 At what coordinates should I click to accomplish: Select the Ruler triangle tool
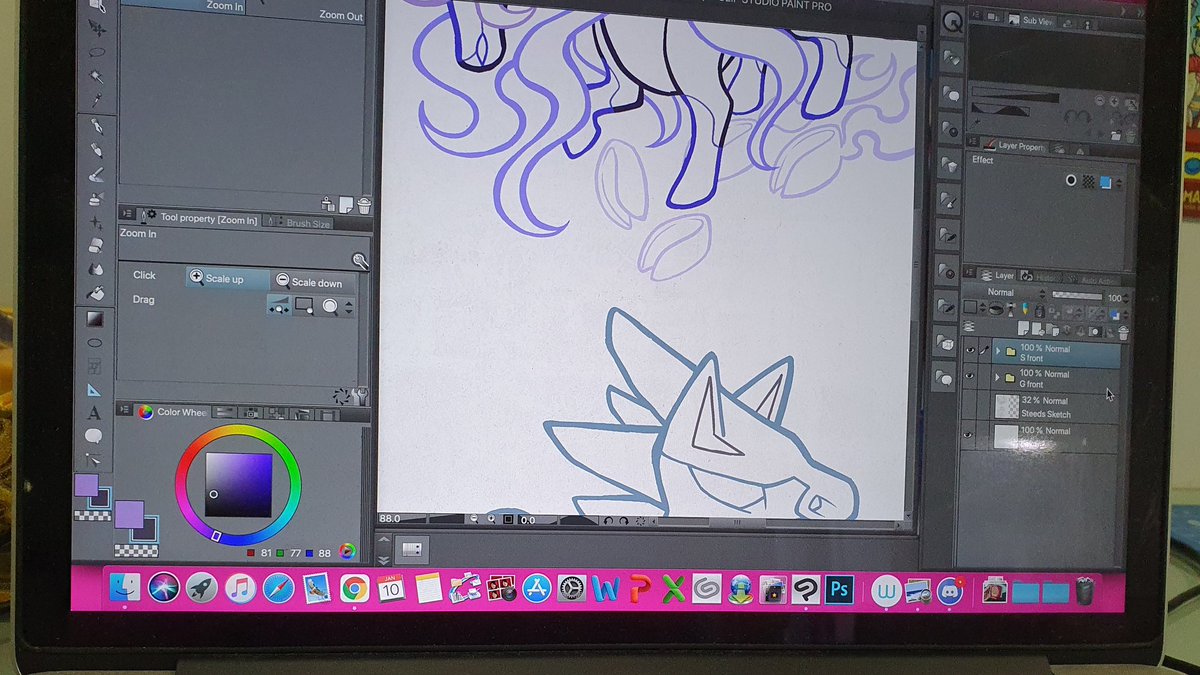coord(94,390)
